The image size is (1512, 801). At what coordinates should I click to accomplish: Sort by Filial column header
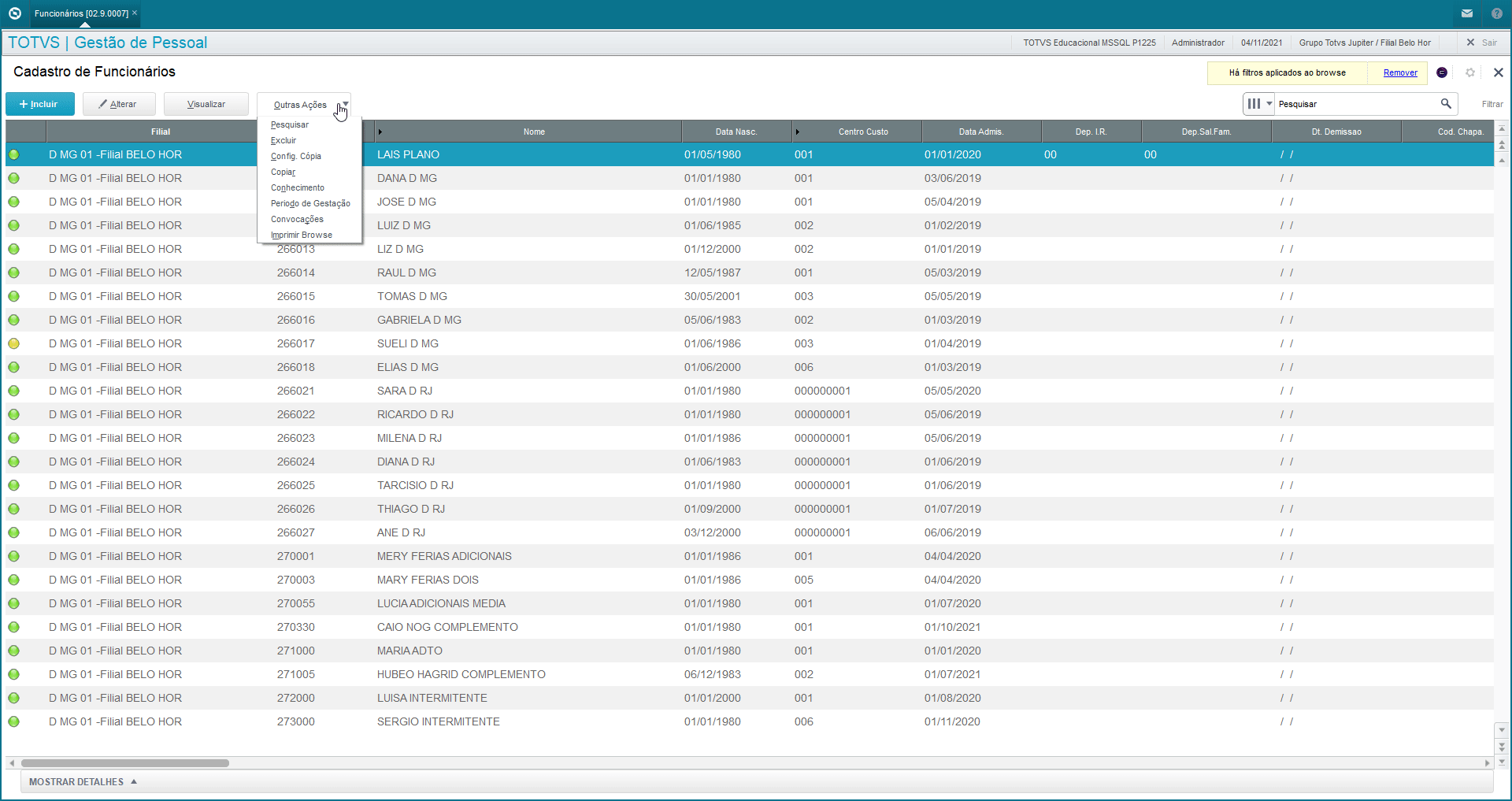click(x=161, y=132)
